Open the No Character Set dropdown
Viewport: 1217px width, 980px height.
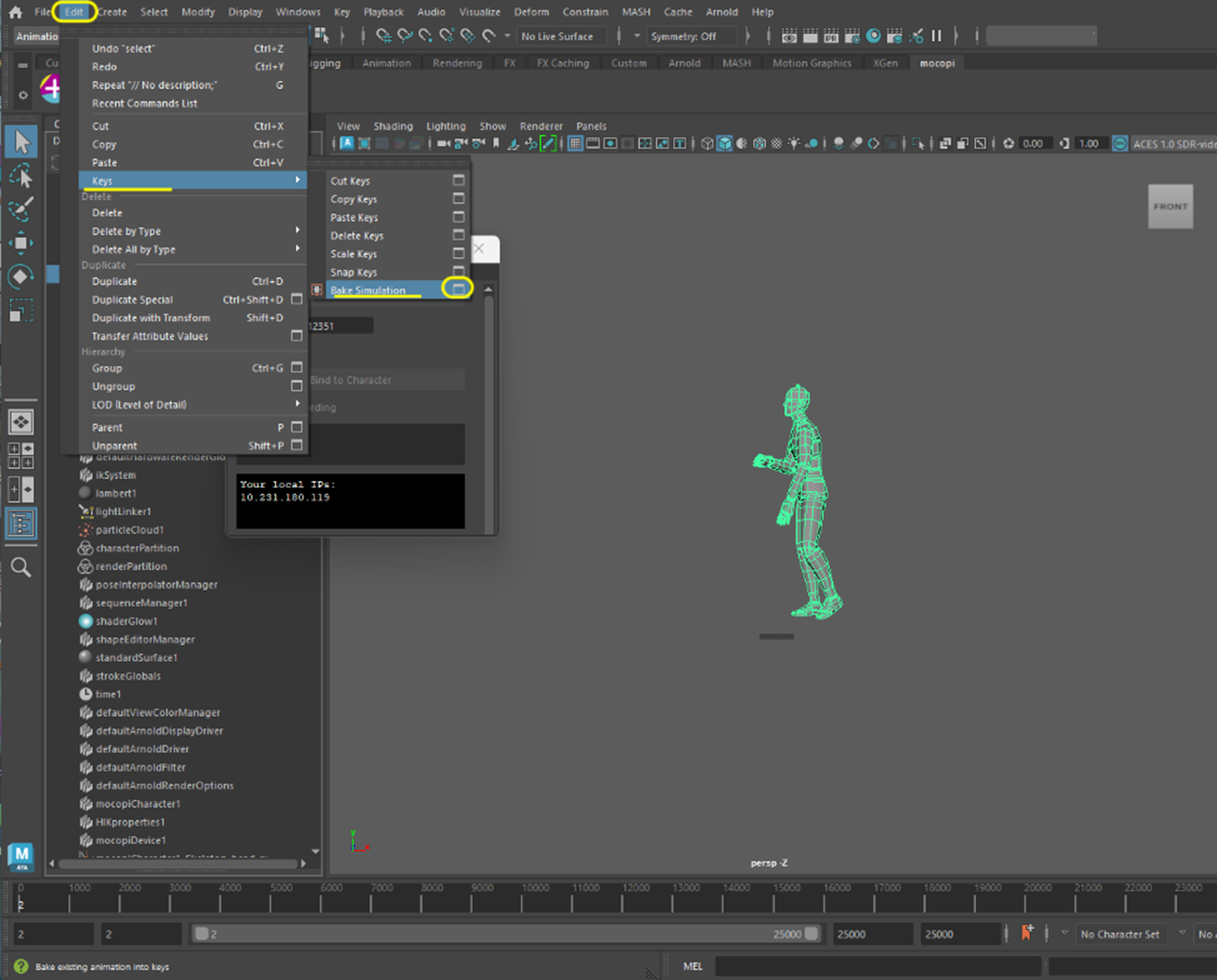click(1119, 934)
